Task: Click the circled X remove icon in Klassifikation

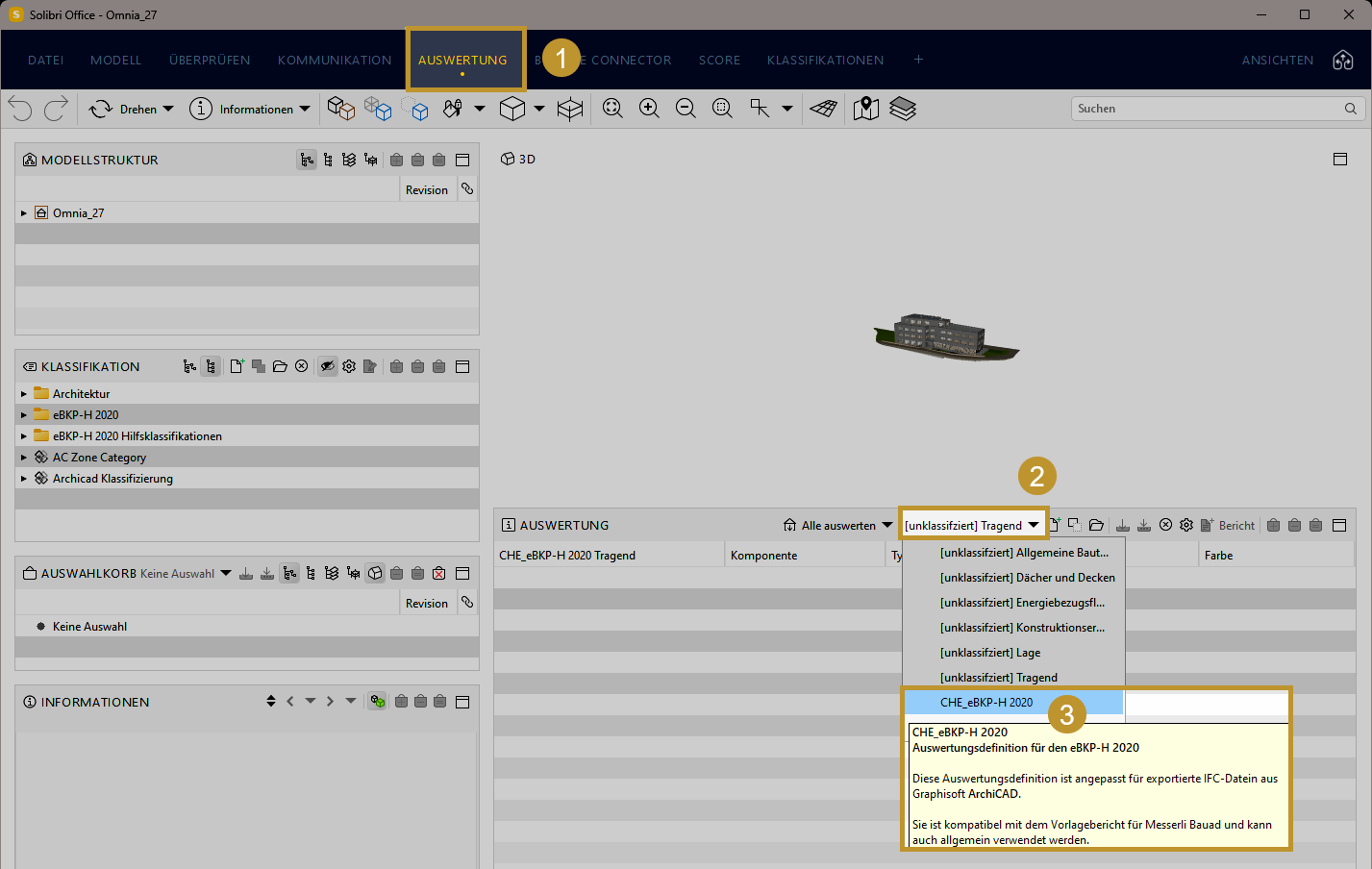Action: point(302,366)
